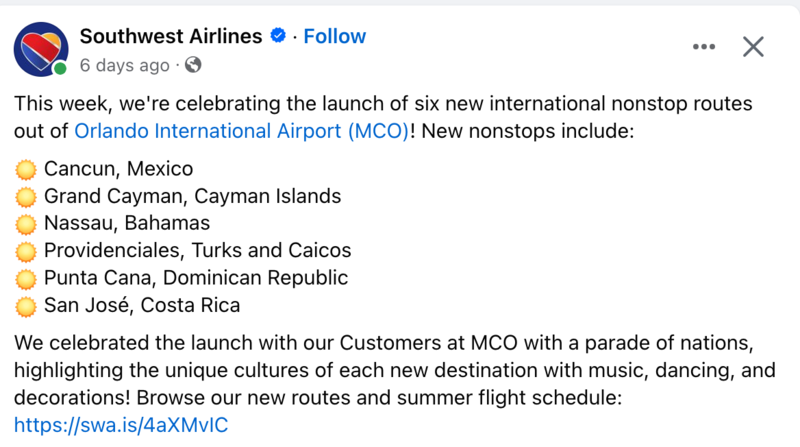Click the 'Punta Cana, Dominican Republic' text
This screenshot has width=800, height=447.
196,278
